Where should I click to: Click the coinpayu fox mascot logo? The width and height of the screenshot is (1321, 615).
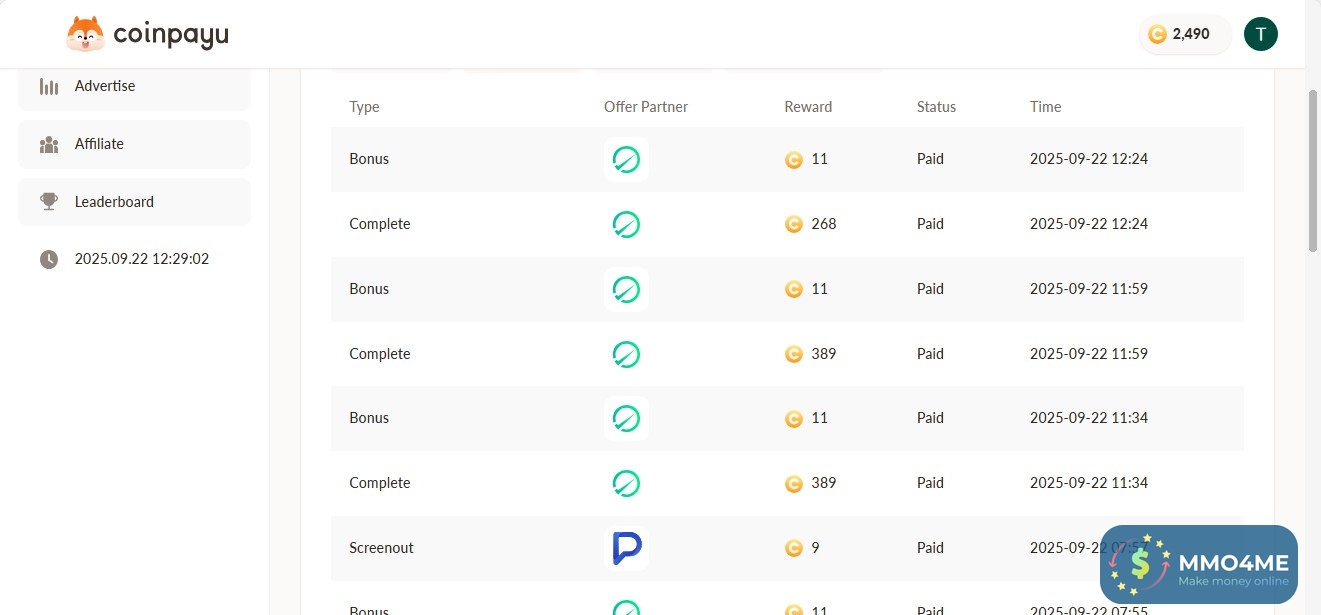click(85, 35)
